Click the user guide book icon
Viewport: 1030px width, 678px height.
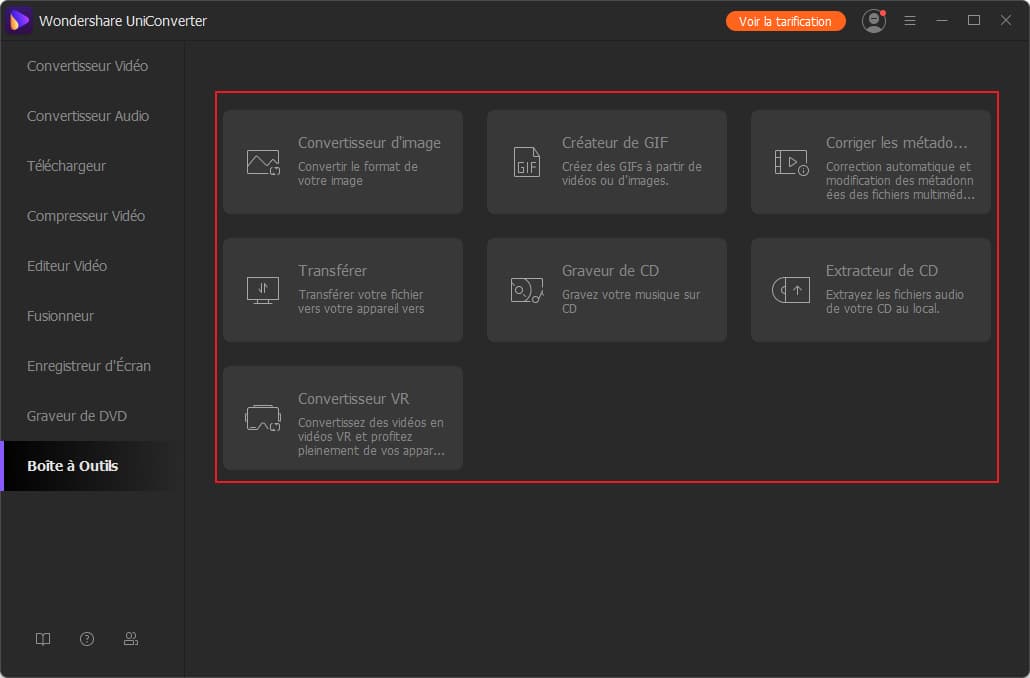click(x=43, y=639)
